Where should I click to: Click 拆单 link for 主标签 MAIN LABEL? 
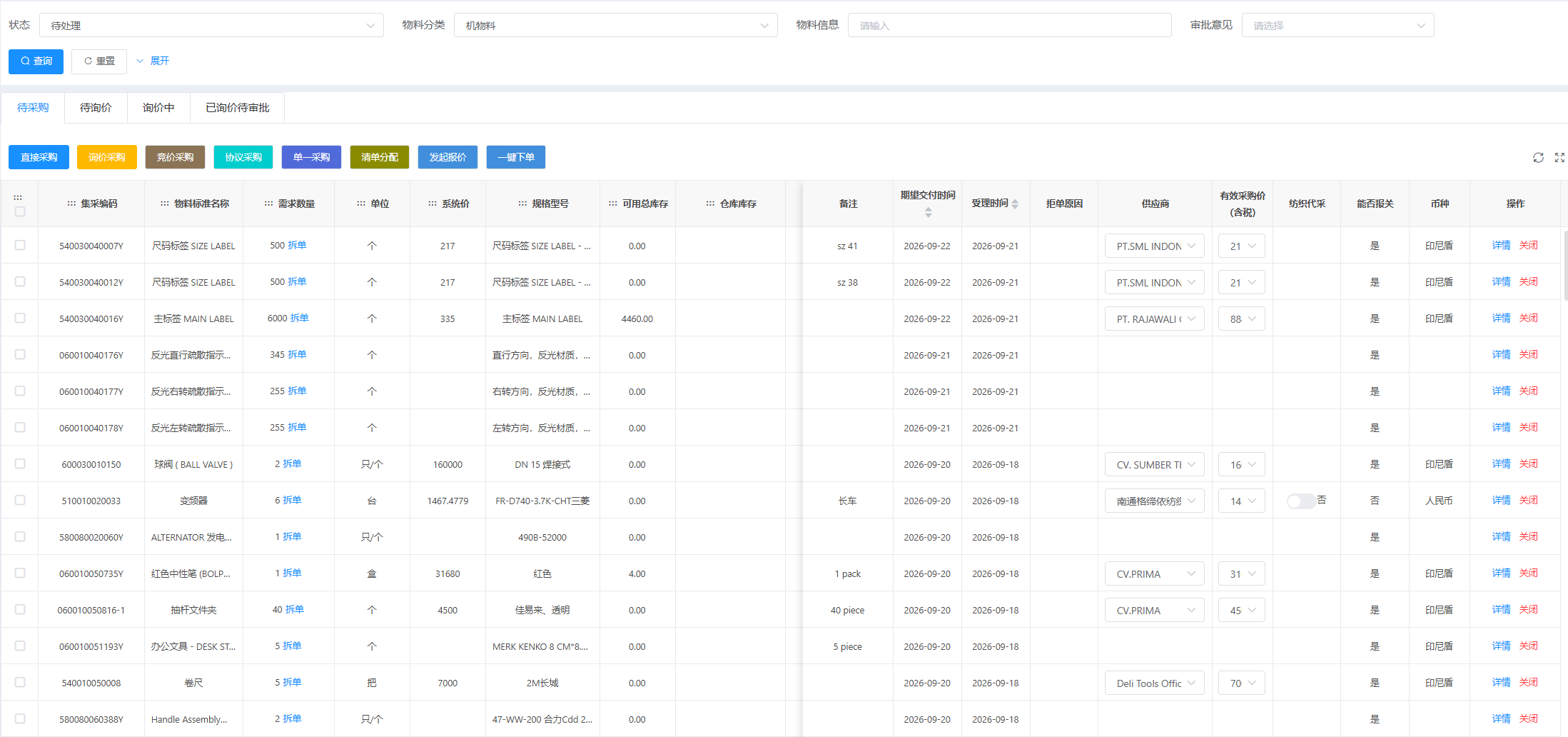coord(300,318)
